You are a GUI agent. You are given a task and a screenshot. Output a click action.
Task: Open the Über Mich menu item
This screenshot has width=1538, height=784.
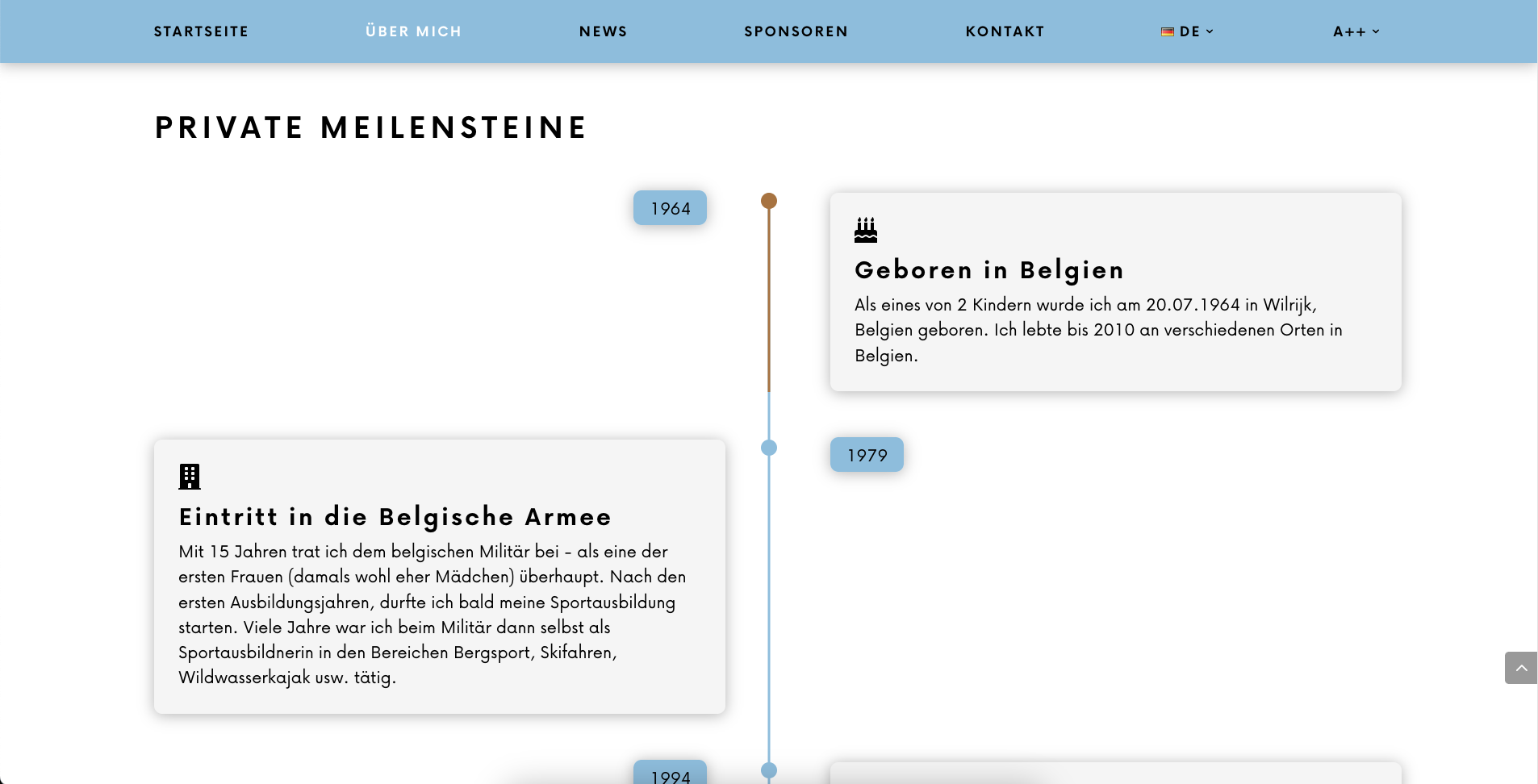click(x=413, y=32)
